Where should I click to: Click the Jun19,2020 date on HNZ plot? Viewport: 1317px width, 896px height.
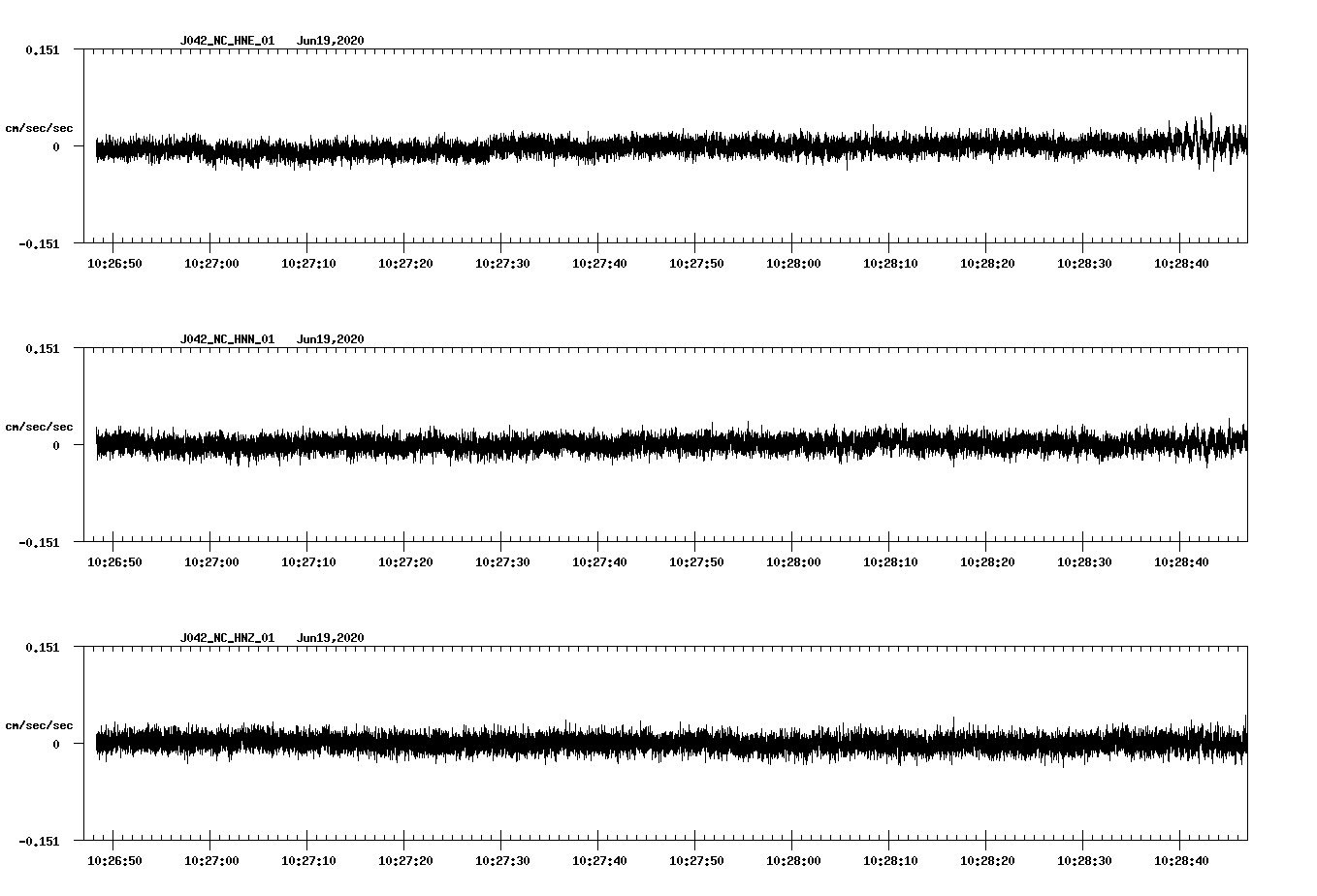pyautogui.click(x=331, y=638)
